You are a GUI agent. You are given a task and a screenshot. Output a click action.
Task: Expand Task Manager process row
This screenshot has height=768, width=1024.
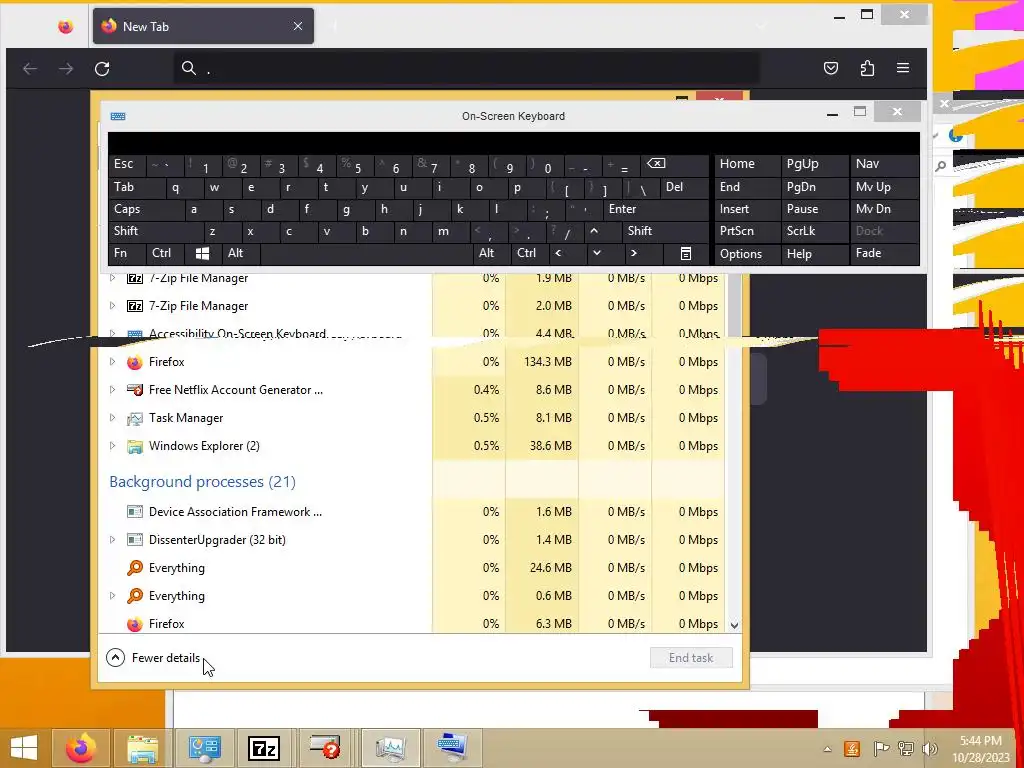click(112, 418)
